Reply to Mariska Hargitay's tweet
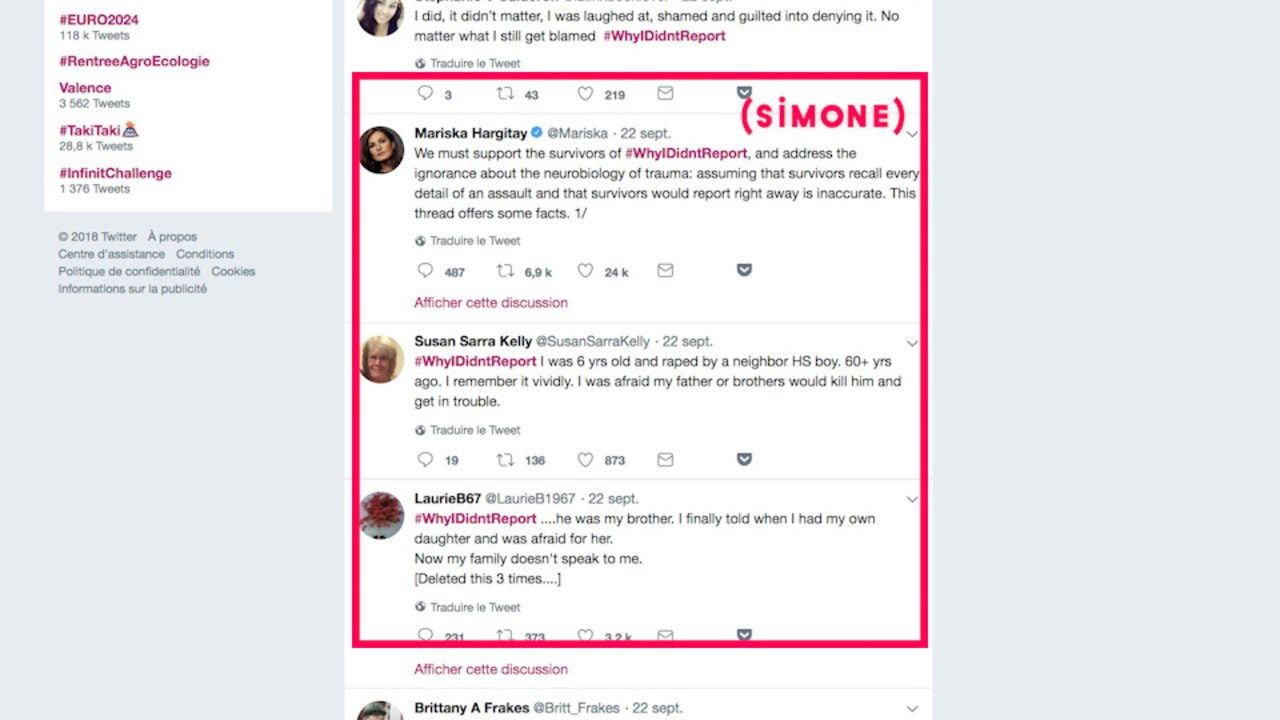 (426, 271)
